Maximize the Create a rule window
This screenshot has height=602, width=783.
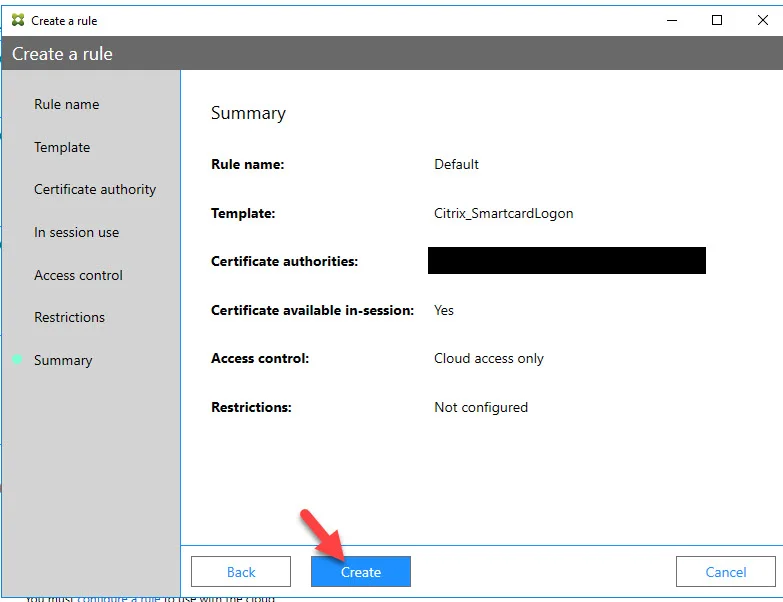coord(717,20)
